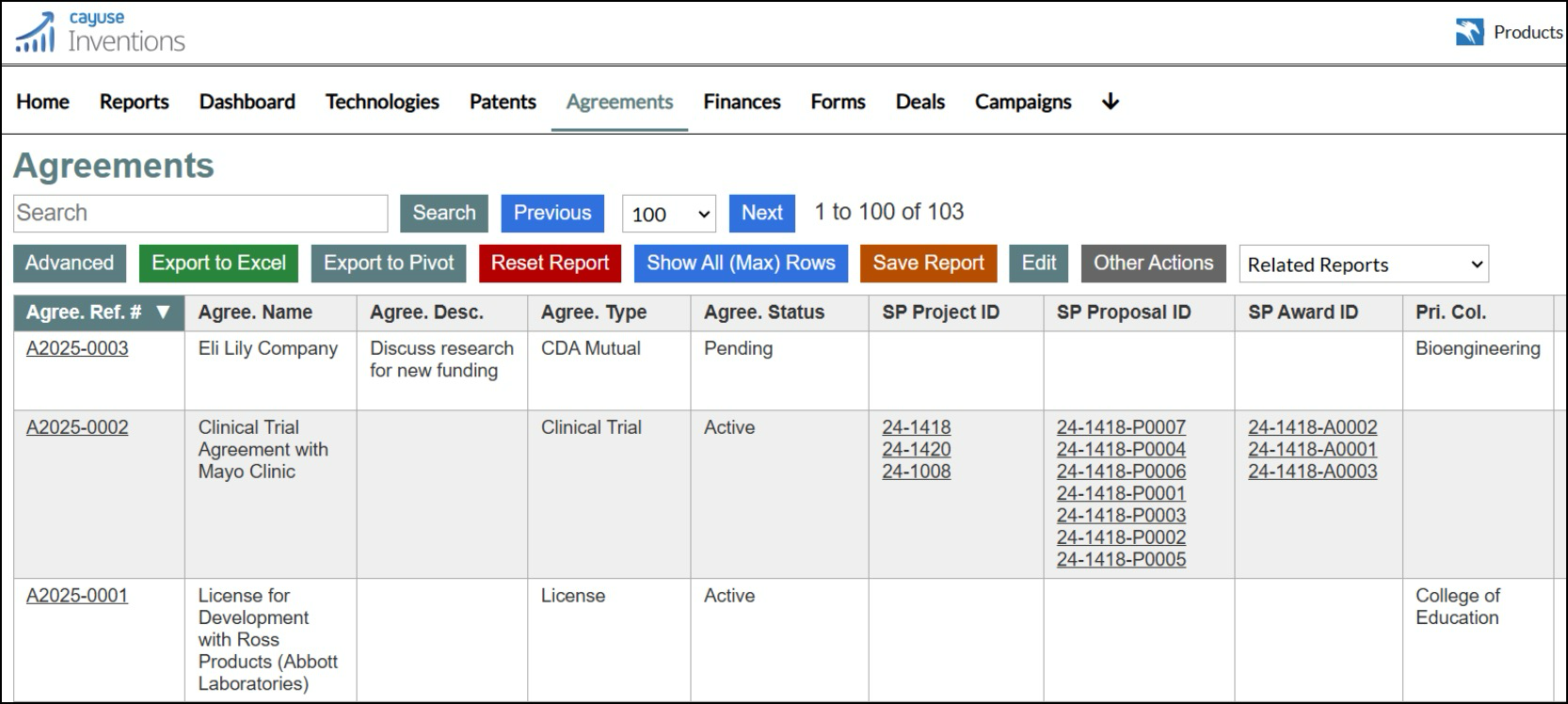Select the '1 to 100 of 103' count text

pyautogui.click(x=889, y=212)
